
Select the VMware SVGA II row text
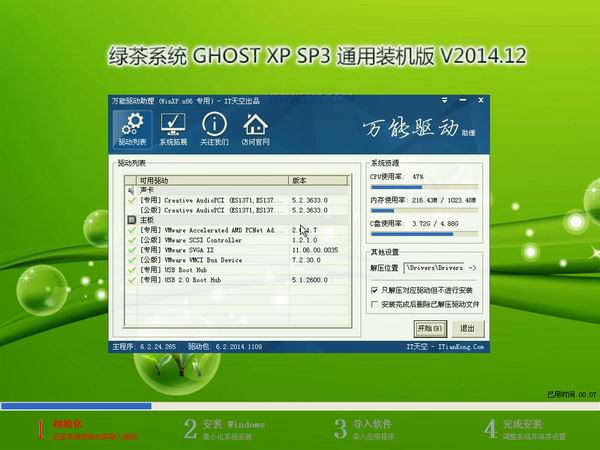coord(176,250)
